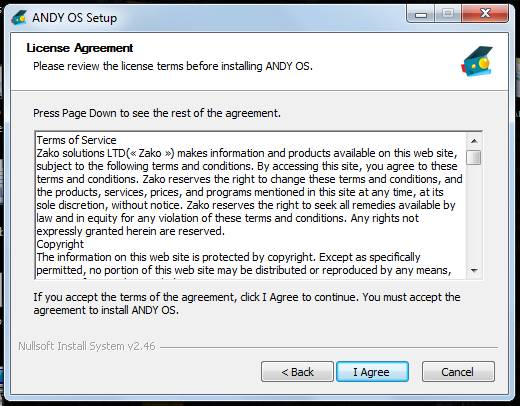Close the ANDY OS Setup window
This screenshot has height=406, width=520.
485,14
